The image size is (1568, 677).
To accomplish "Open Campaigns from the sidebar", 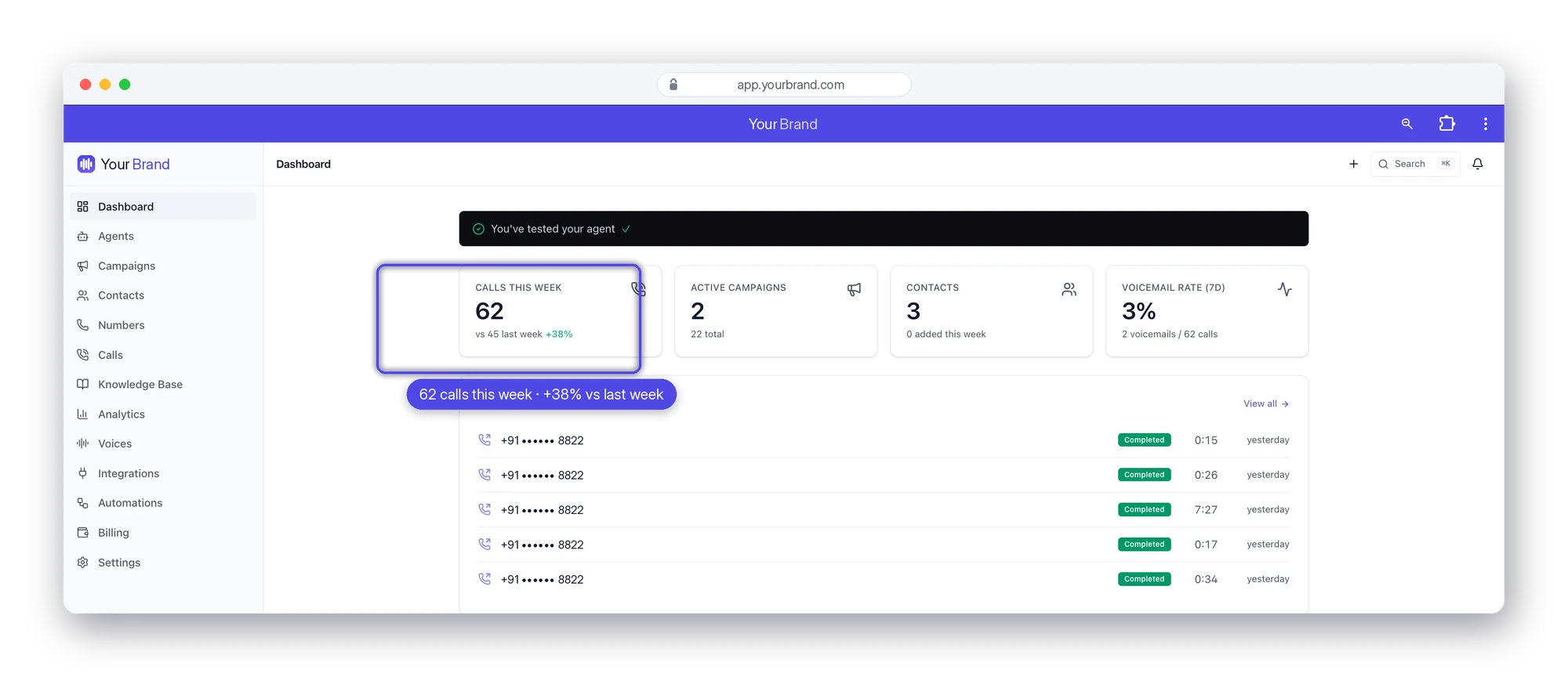I will point(163,266).
